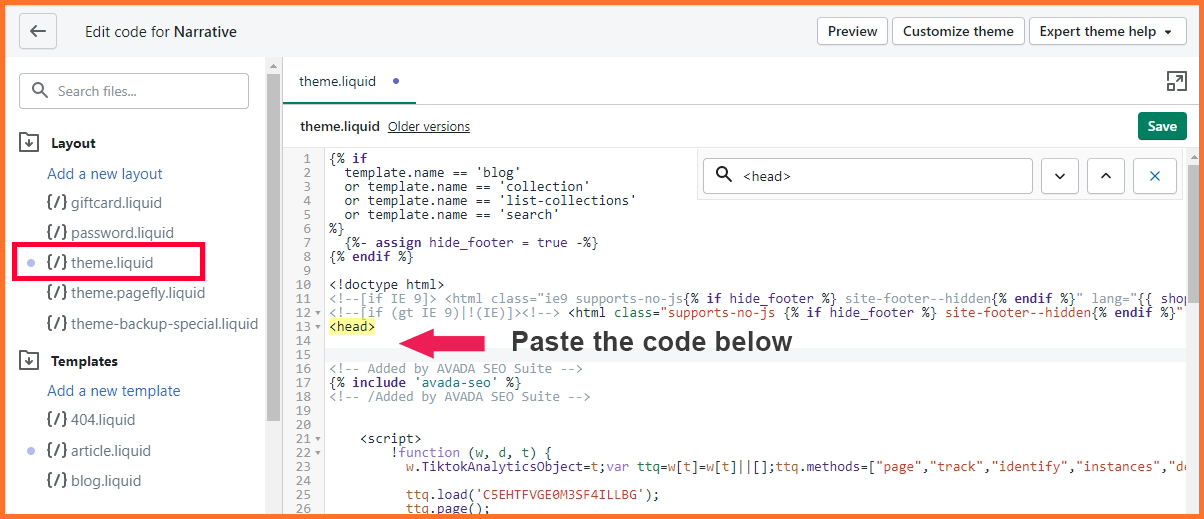This screenshot has width=1204, height=519.
Task: Select the theme.liquid editor tab
Action: pyautogui.click(x=337, y=82)
